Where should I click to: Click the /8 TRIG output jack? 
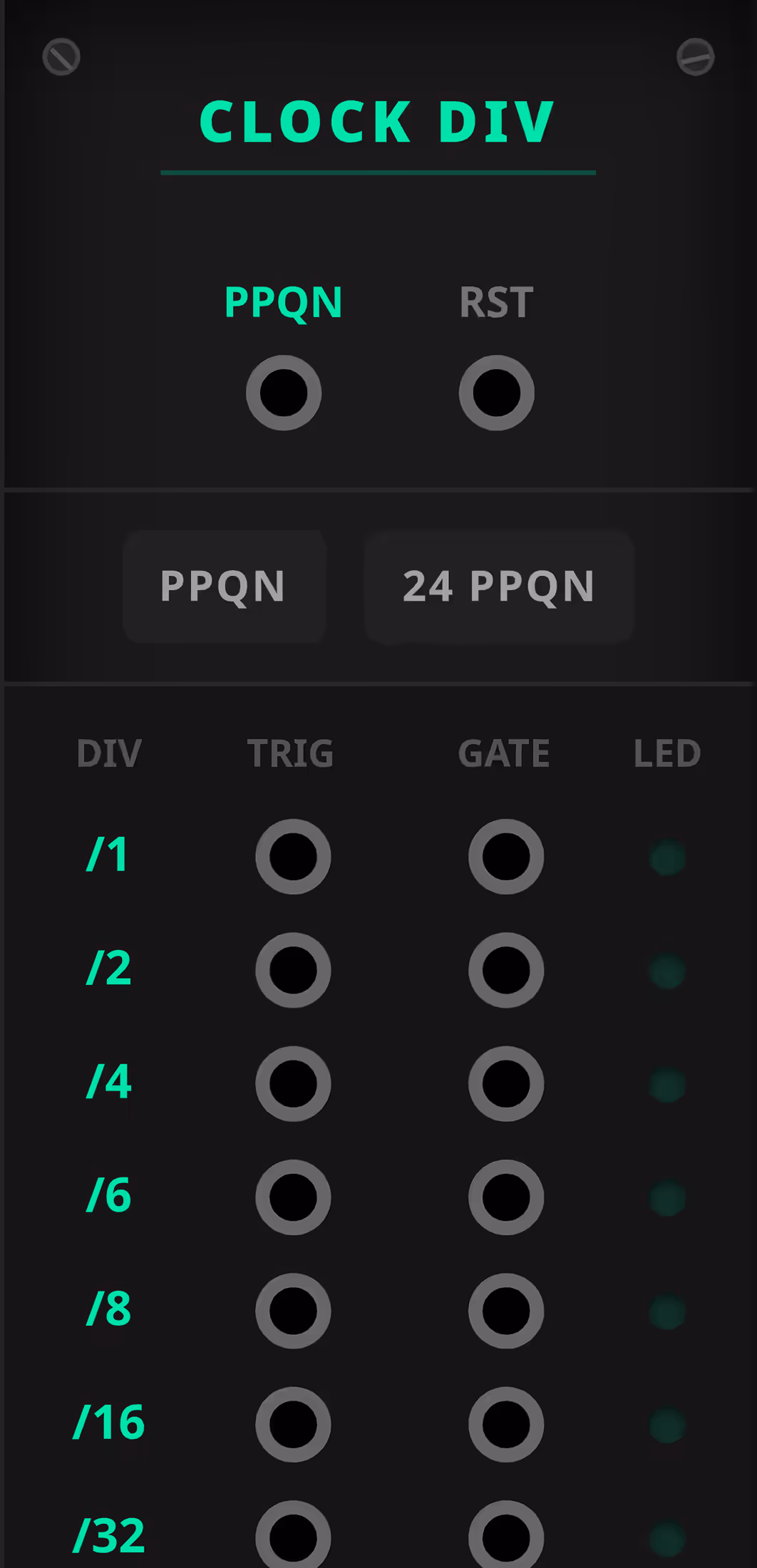(x=293, y=1311)
